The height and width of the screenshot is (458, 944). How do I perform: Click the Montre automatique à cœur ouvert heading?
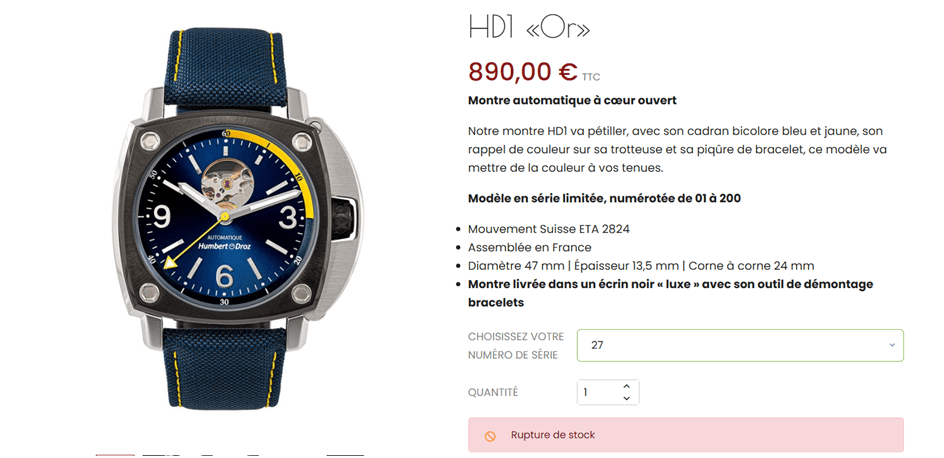(x=573, y=101)
